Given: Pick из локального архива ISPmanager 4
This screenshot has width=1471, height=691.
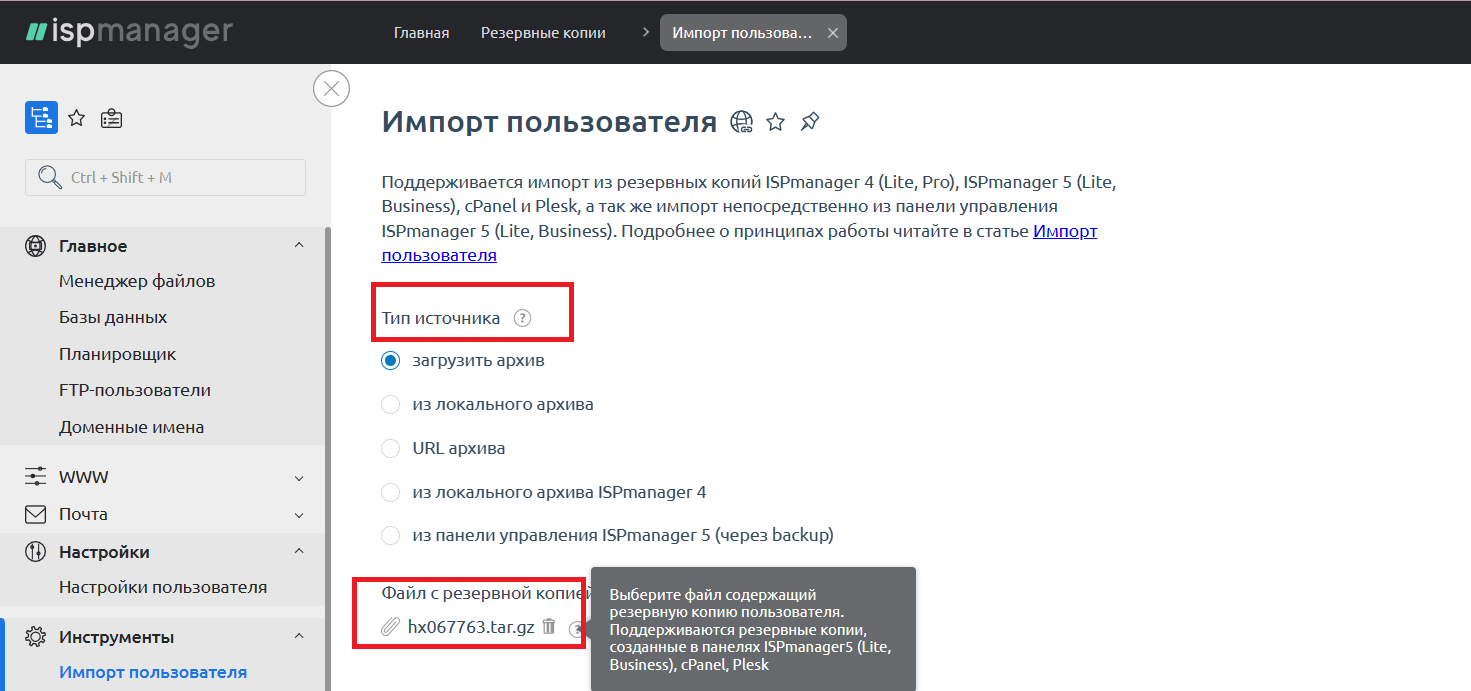Looking at the screenshot, I should coord(391,492).
